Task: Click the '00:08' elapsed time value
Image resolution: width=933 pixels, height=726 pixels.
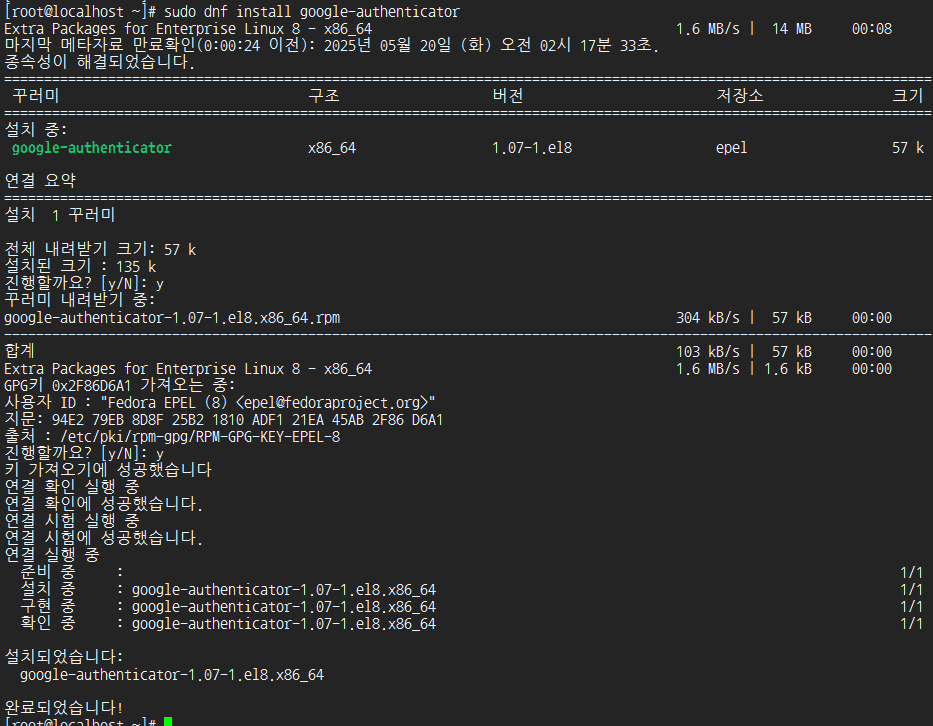Action: pyautogui.click(x=872, y=29)
